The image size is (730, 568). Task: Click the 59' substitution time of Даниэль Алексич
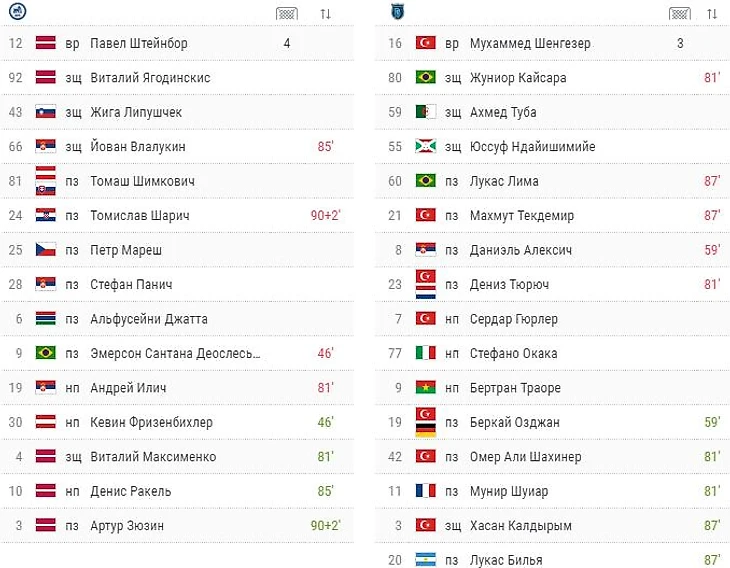click(x=712, y=250)
